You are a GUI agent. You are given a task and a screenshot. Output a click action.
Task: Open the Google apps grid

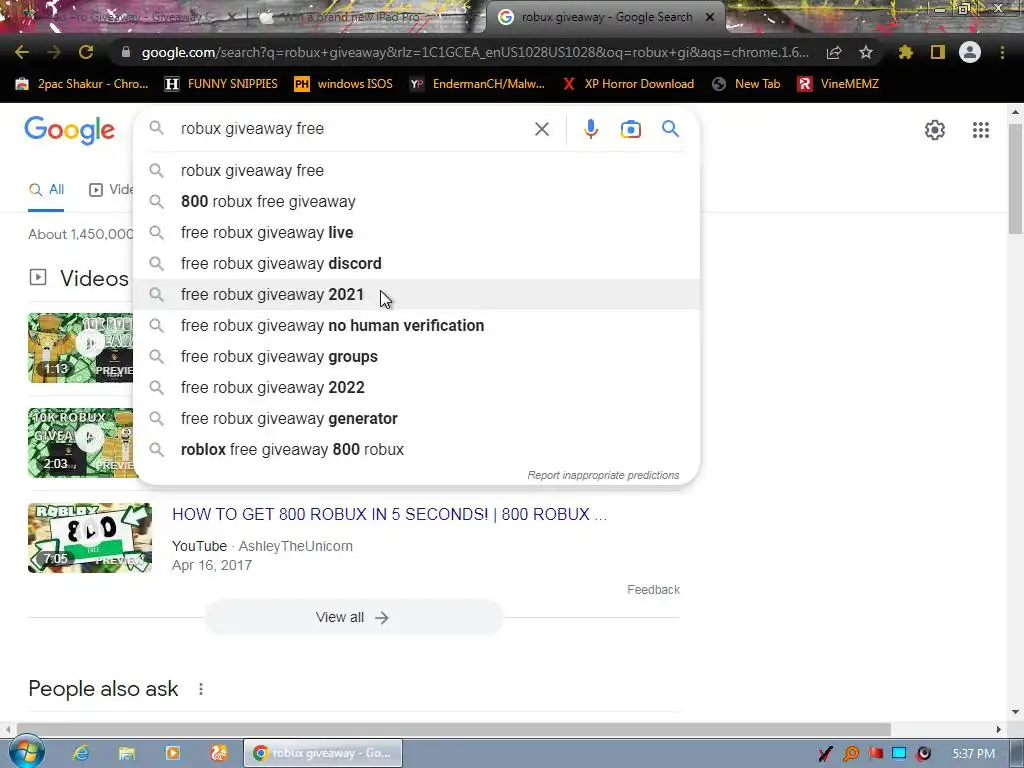pyautogui.click(x=981, y=130)
